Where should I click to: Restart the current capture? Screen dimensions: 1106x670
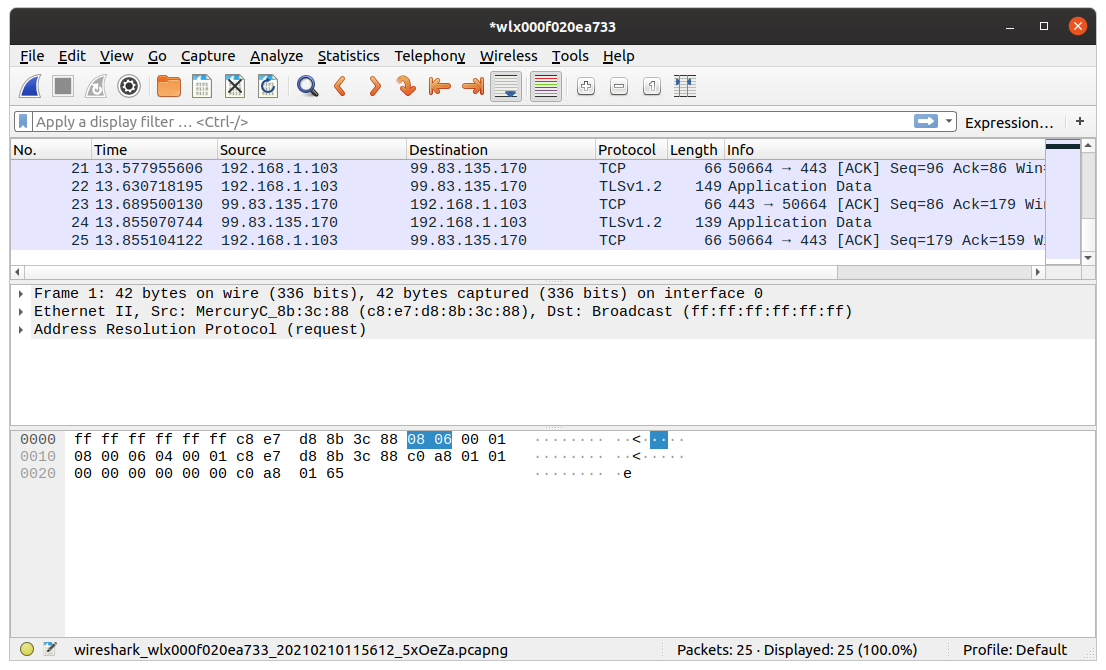pyautogui.click(x=95, y=86)
